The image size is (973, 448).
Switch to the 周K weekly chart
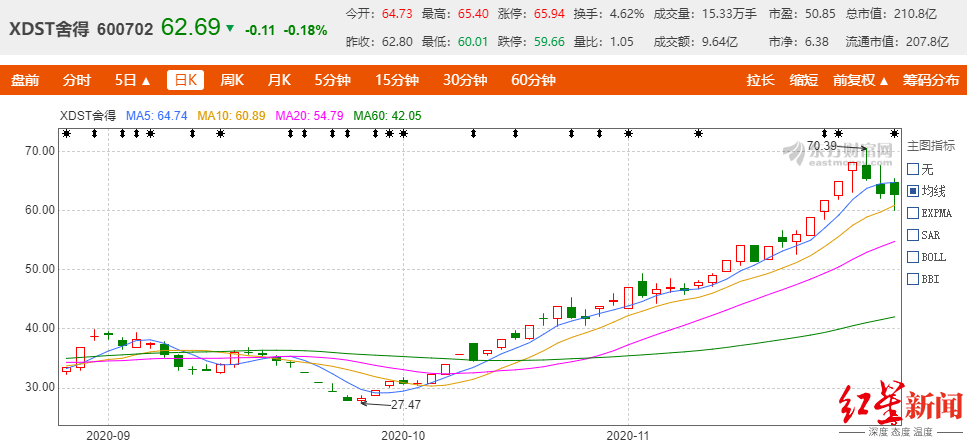coord(232,80)
